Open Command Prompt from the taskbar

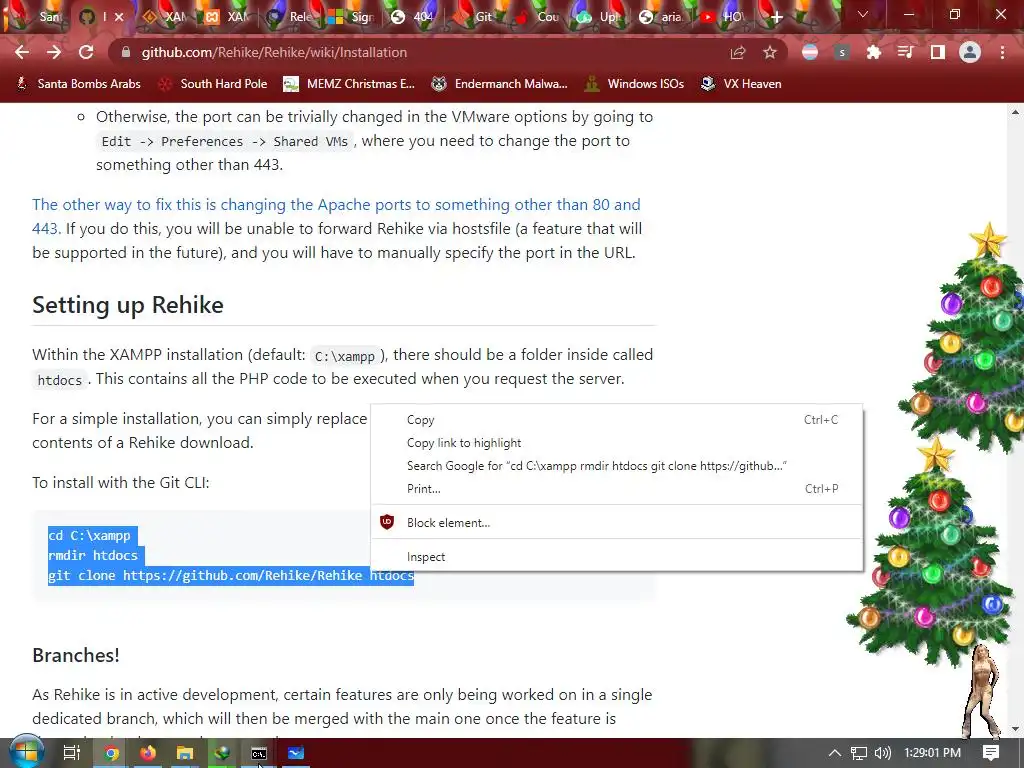(x=259, y=753)
